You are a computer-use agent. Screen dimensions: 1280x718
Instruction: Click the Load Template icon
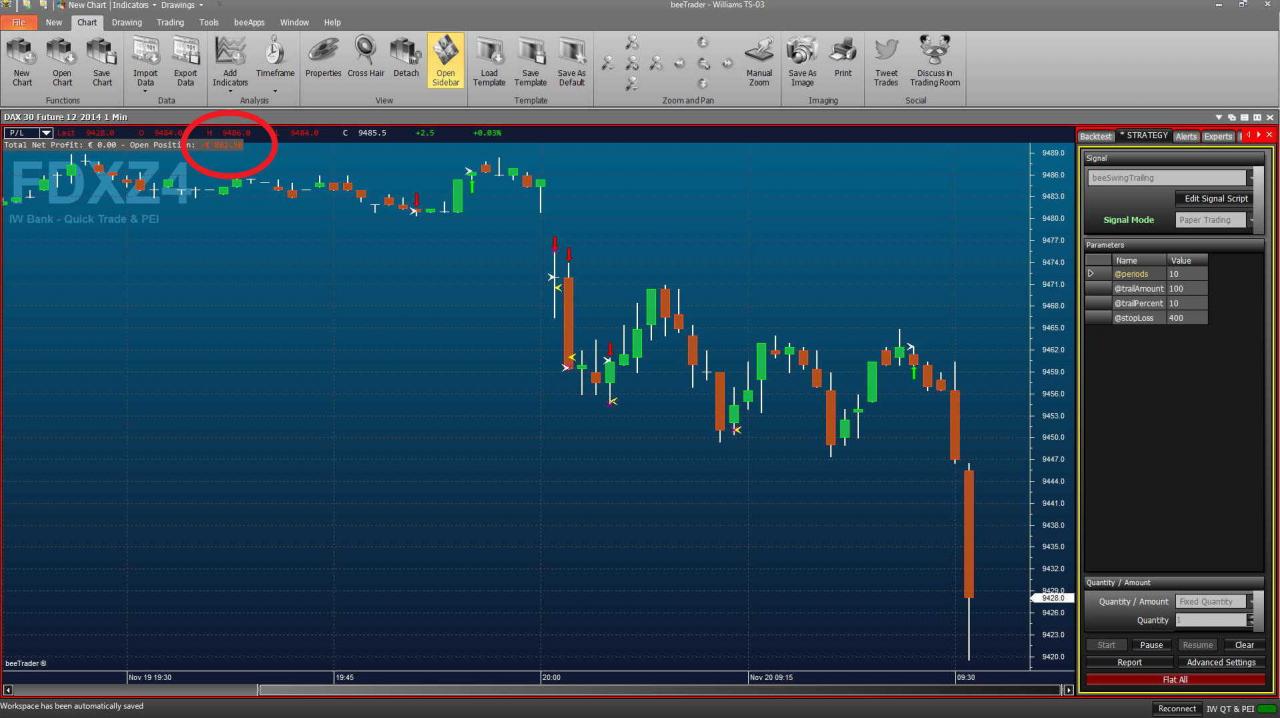489,62
